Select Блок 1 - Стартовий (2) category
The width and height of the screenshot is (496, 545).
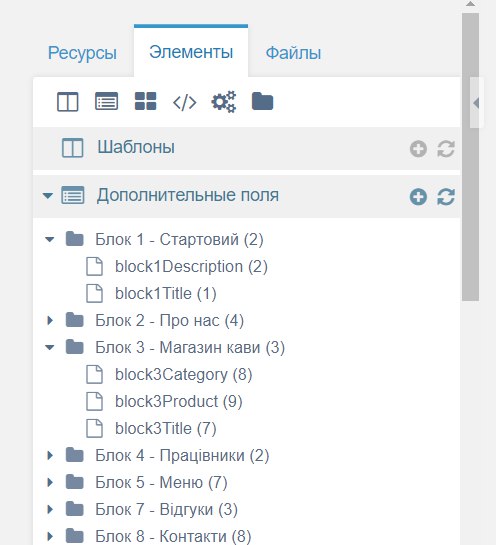[179, 239]
